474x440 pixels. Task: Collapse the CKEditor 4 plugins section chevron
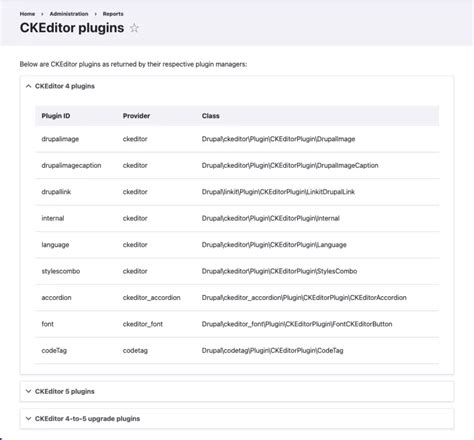pyautogui.click(x=28, y=86)
